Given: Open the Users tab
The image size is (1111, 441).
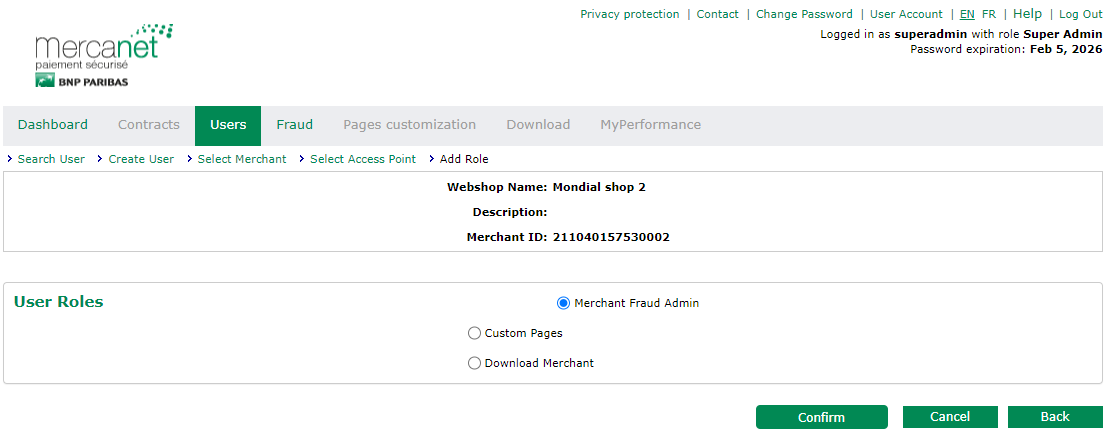Looking at the screenshot, I should (228, 125).
